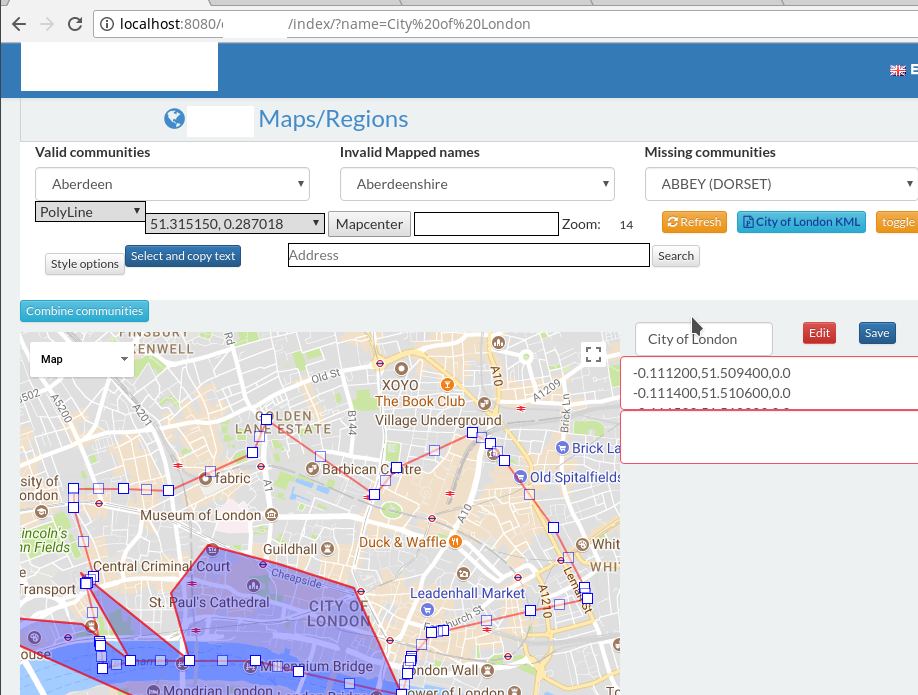Enter fullscreen using the map's fullscreen icon
918x695 pixels.
pos(592,353)
